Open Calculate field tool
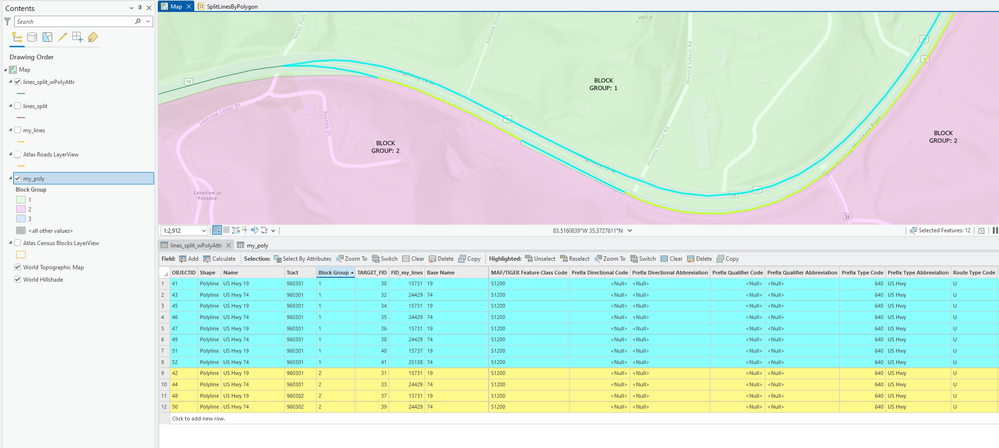 [219, 259]
